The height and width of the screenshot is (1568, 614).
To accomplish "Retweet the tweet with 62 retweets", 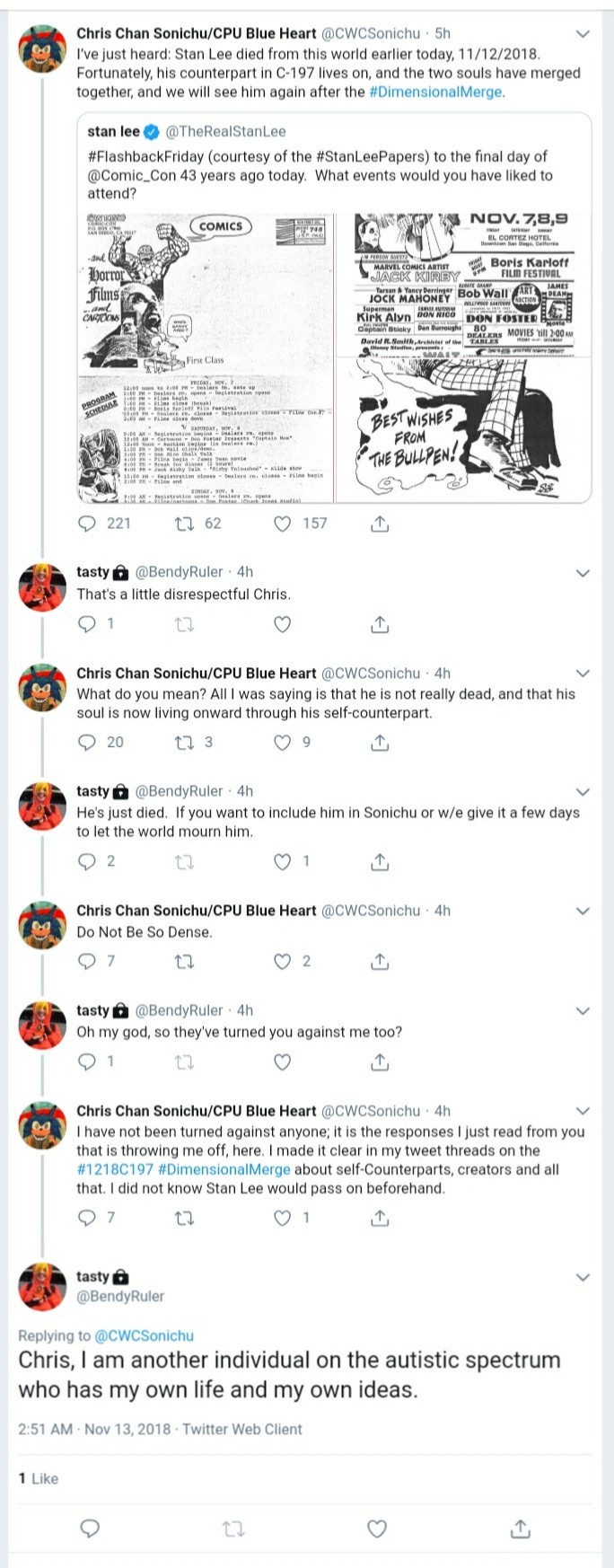I will (x=184, y=524).
